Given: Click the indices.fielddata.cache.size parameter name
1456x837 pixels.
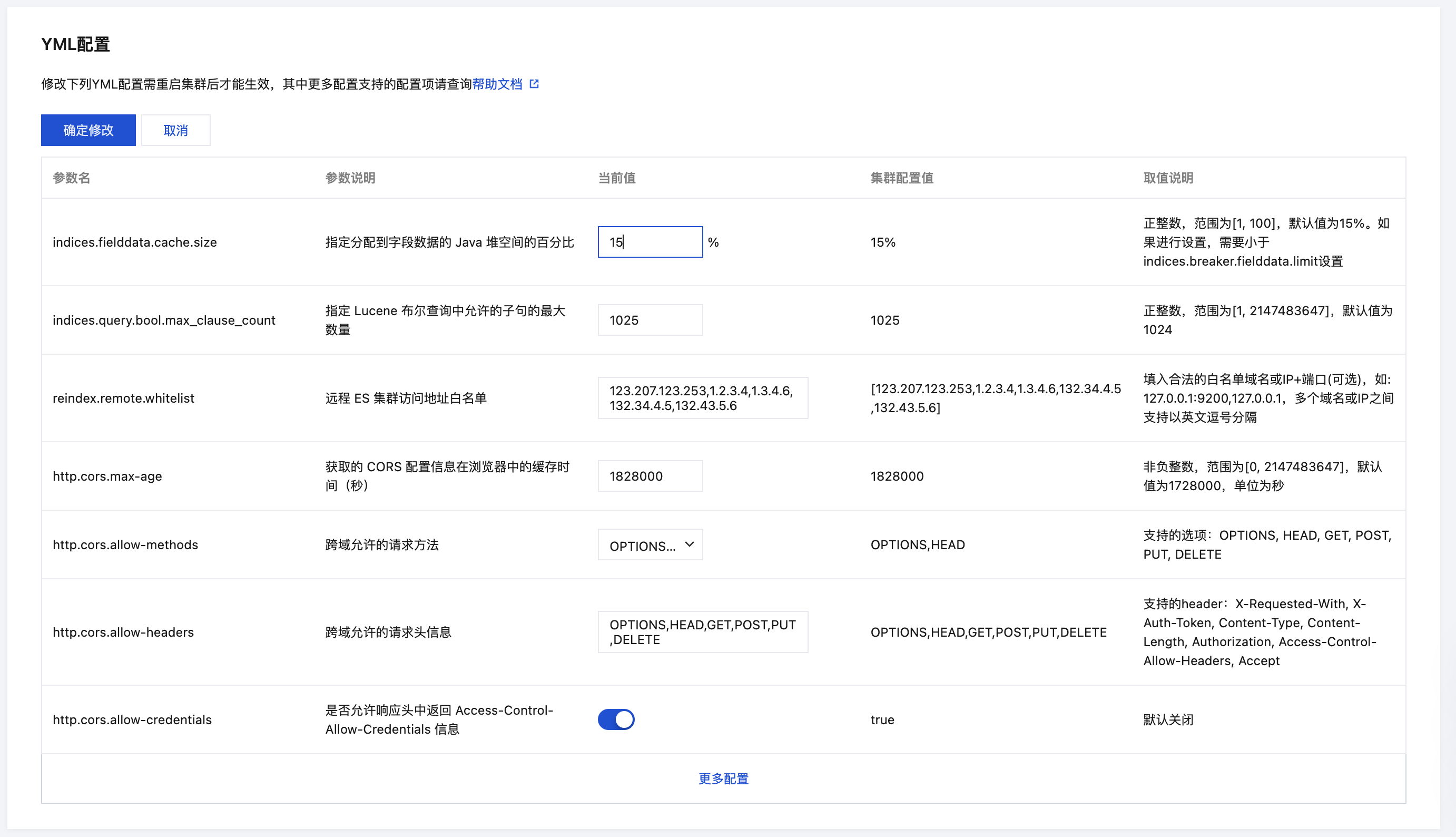Looking at the screenshot, I should (x=134, y=242).
